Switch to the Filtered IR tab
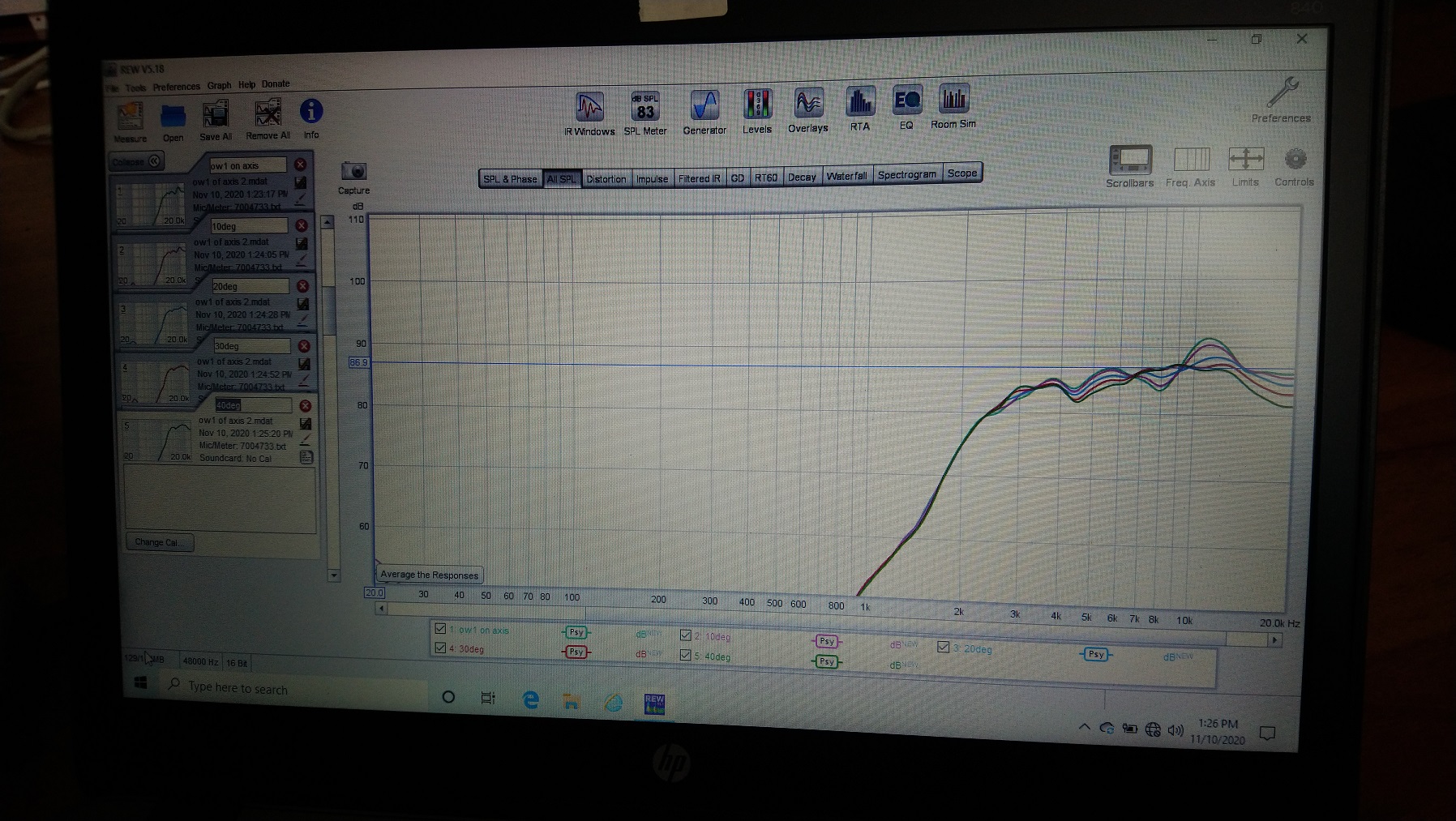Screen dimensions: 1456x821 (699, 178)
